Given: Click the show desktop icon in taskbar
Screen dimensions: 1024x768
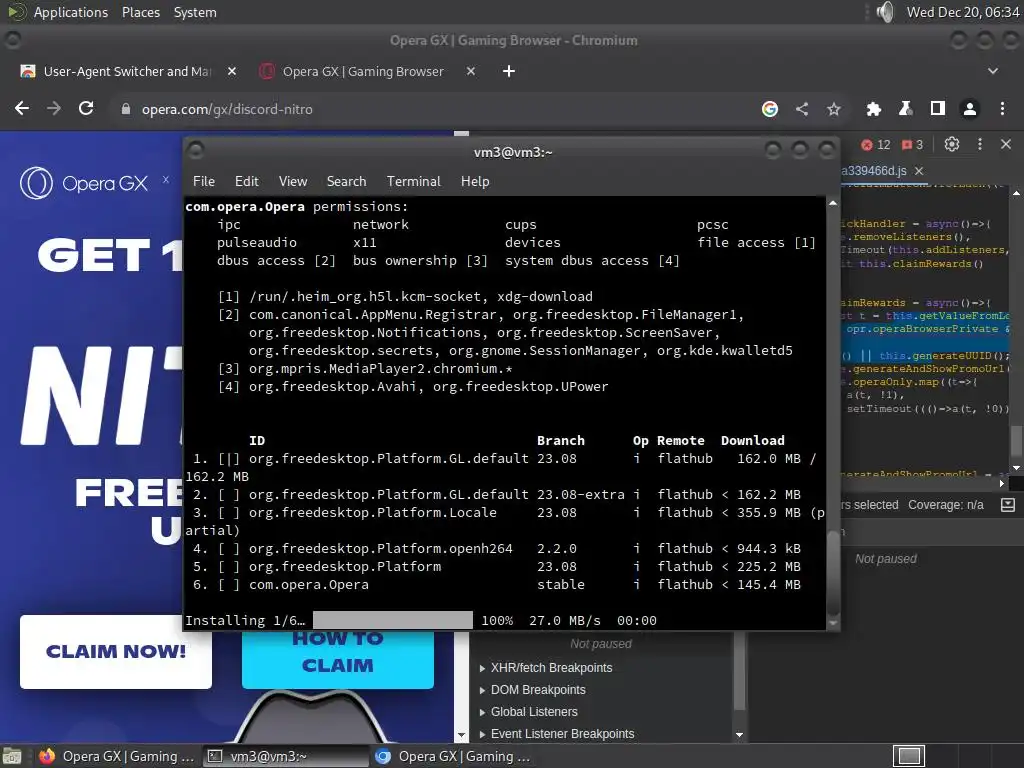Looking at the screenshot, I should click(12, 756).
